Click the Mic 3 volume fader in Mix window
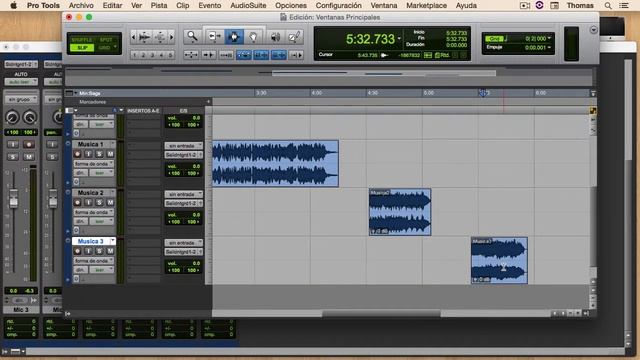This screenshot has height=360, width=640. 14,198
